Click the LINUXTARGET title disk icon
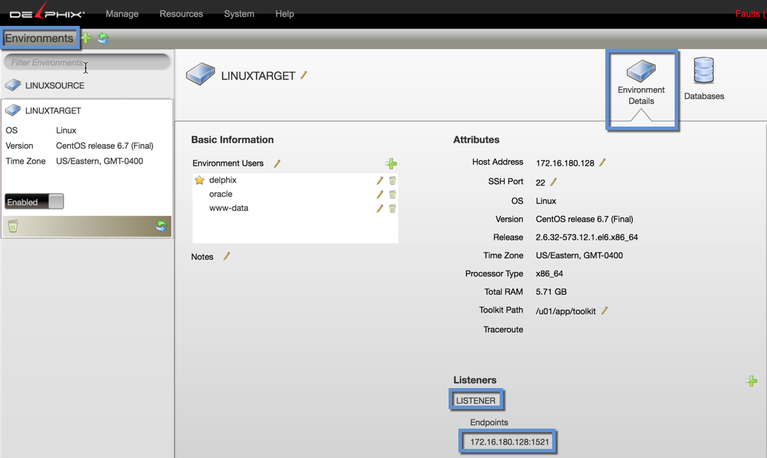The width and height of the screenshot is (767, 458). [200, 74]
